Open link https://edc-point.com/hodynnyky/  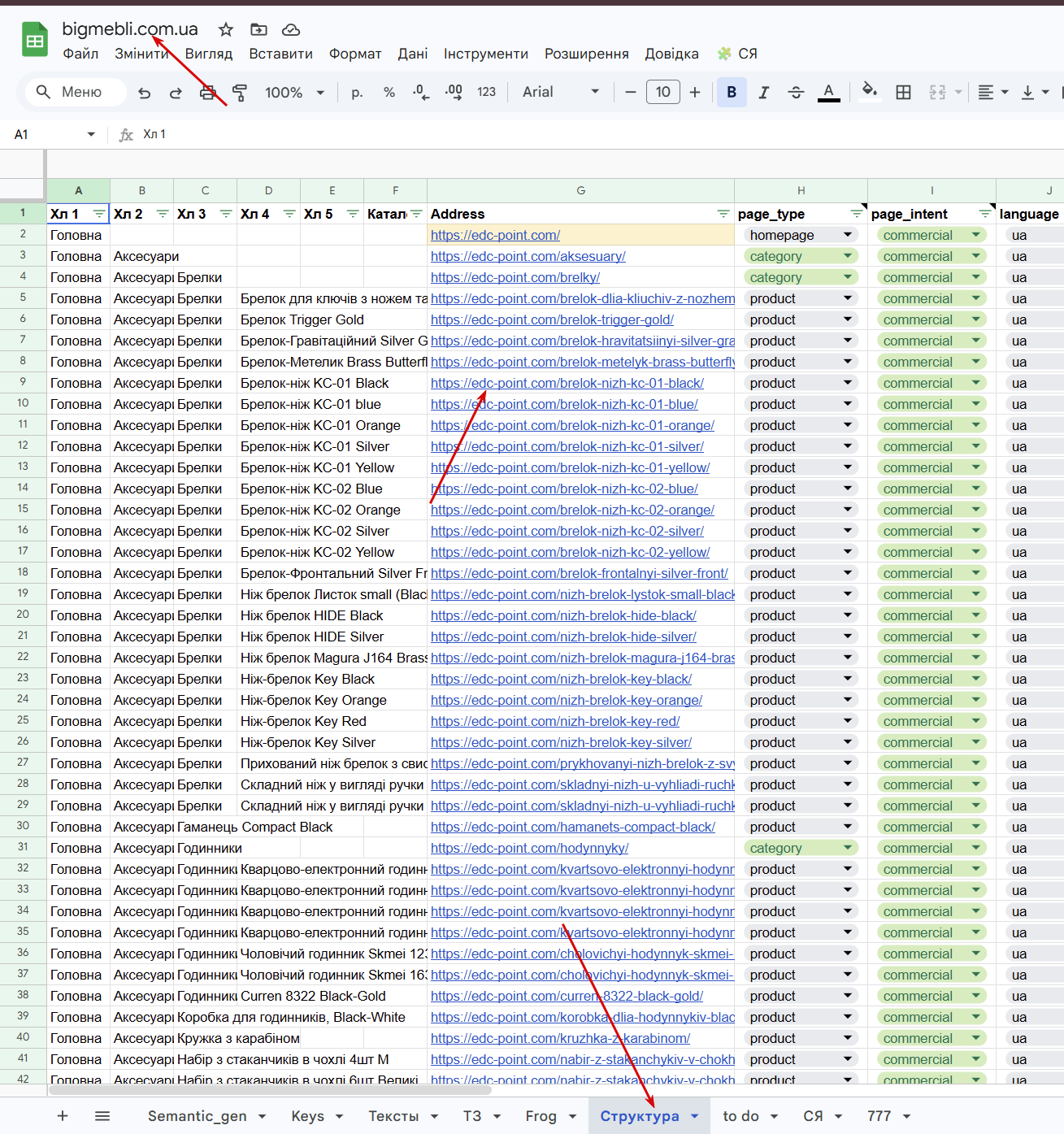tap(530, 848)
